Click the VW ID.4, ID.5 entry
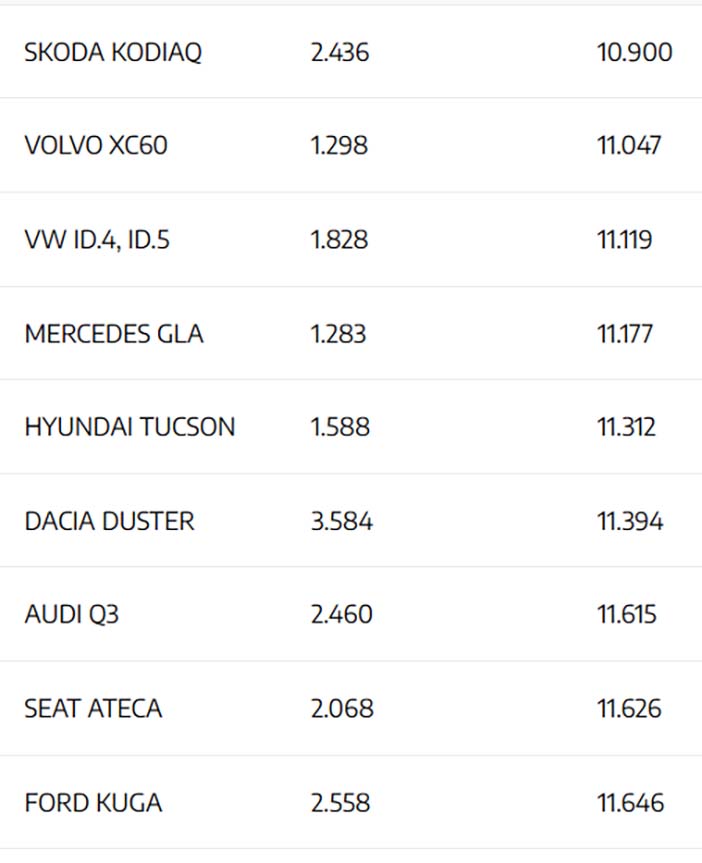 (x=97, y=240)
